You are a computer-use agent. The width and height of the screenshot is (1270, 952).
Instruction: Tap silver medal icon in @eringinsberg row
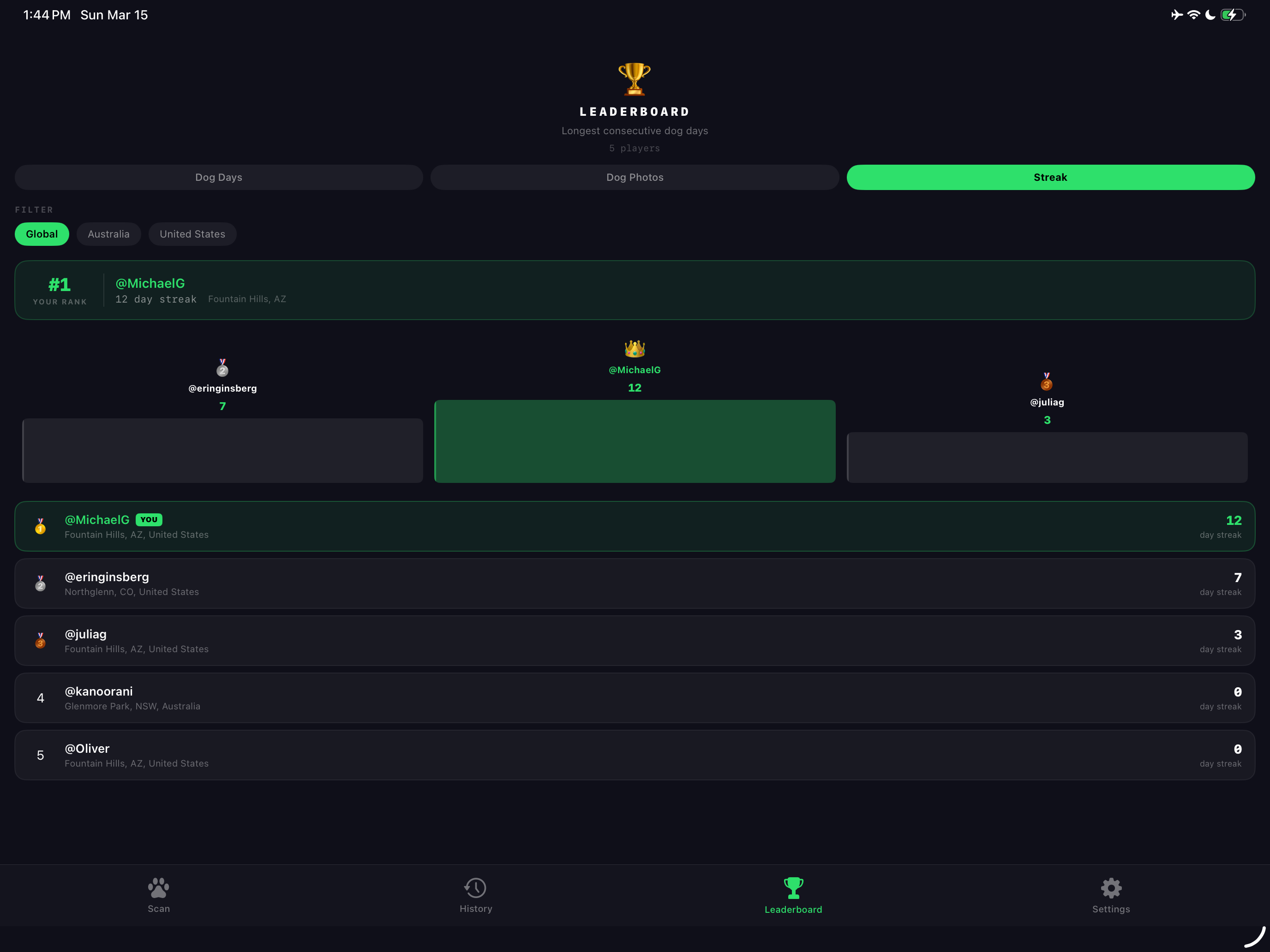40,583
